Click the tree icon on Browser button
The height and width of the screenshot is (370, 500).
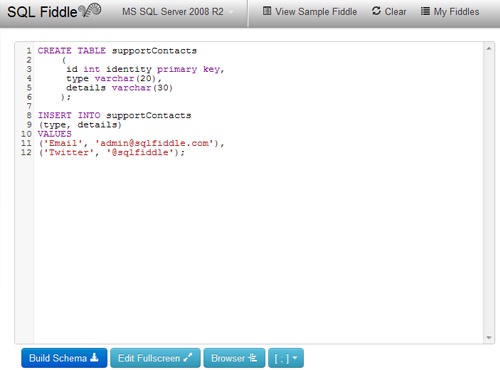tap(252, 357)
